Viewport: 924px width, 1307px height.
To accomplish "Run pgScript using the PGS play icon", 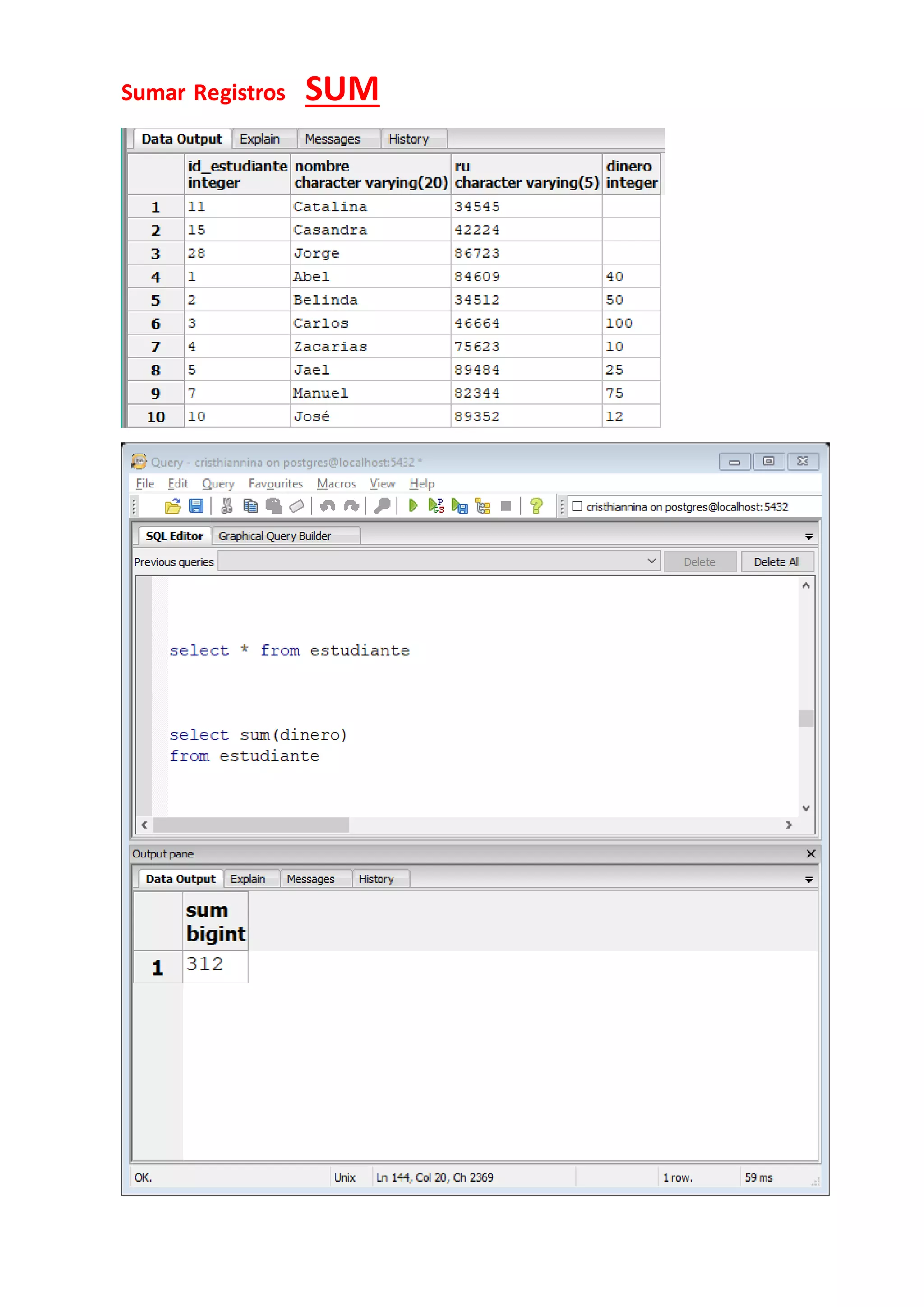I will [x=436, y=506].
